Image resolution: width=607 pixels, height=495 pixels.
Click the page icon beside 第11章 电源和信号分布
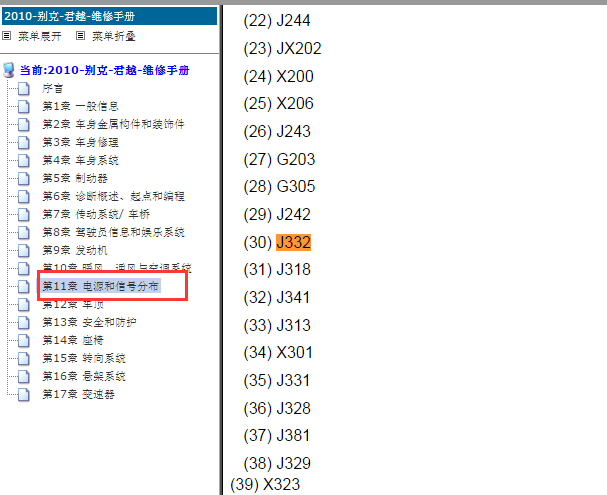point(24,286)
